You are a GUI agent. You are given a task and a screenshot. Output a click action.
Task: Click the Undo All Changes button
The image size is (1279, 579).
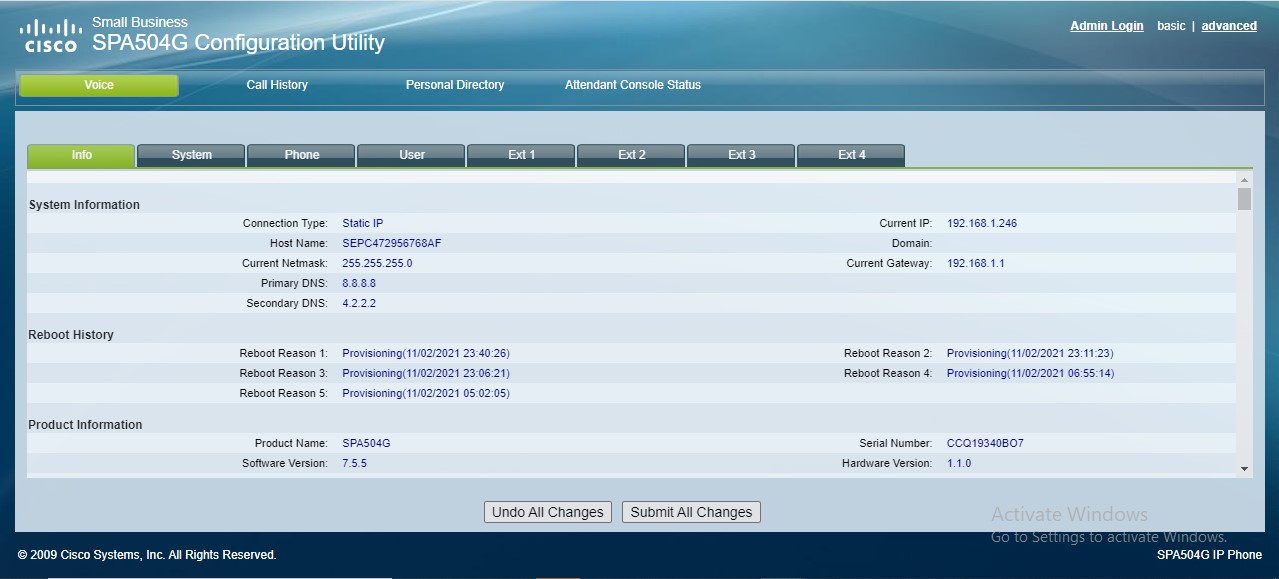click(x=548, y=512)
